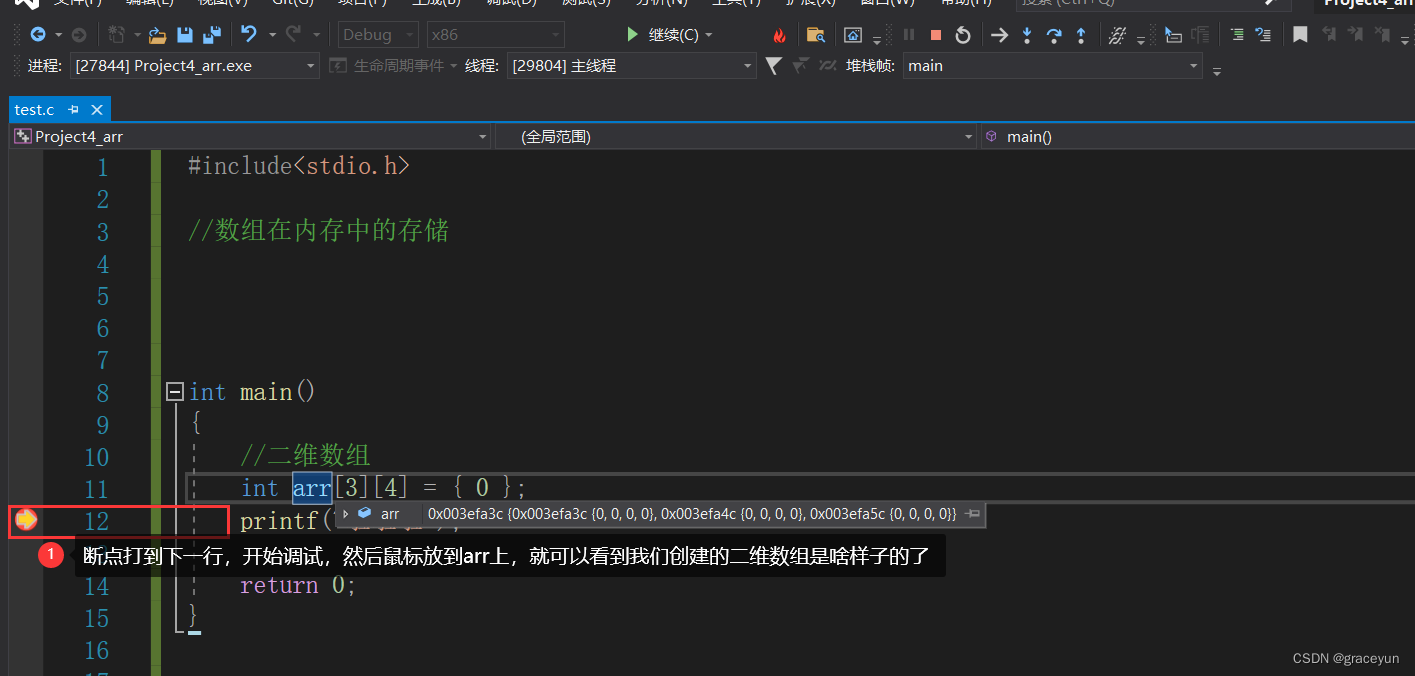Image resolution: width=1415 pixels, height=676 pixels.
Task: Click the code-map chain-link icon on the toolbar
Action: pos(1118,35)
